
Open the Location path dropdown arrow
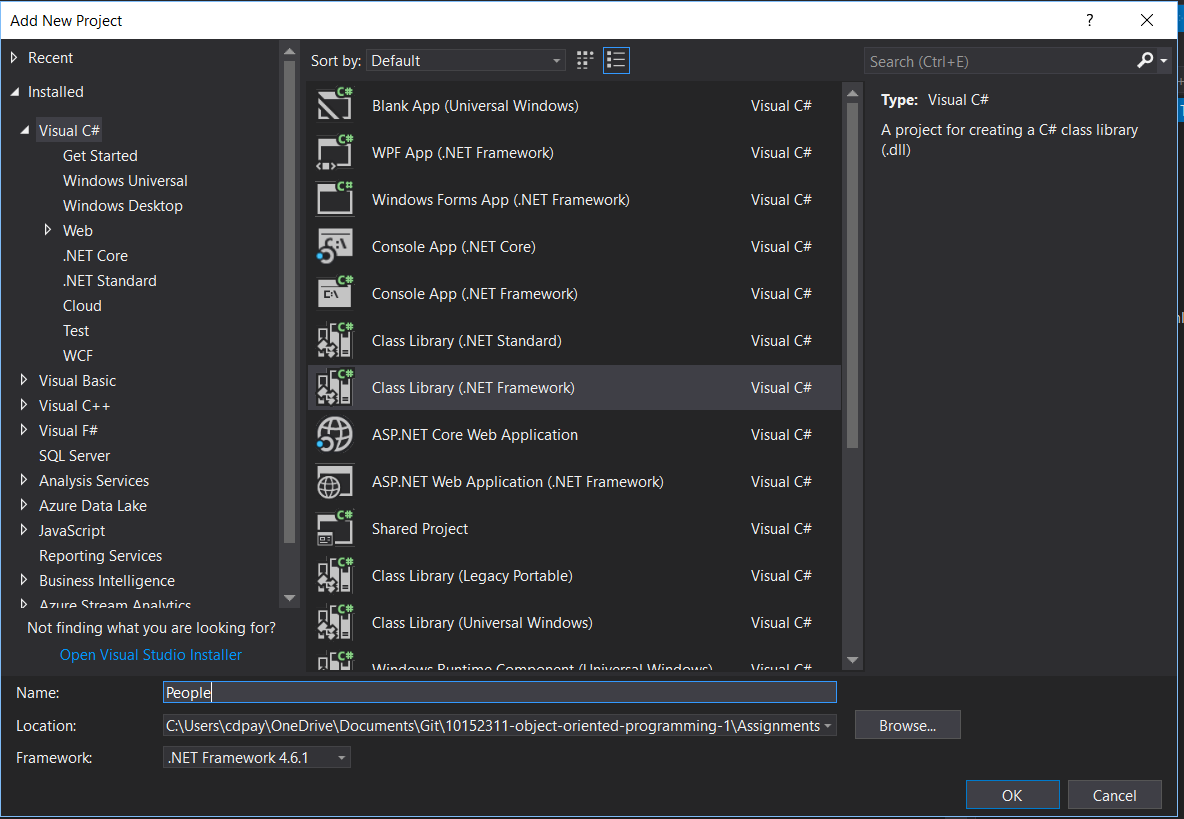coord(828,725)
